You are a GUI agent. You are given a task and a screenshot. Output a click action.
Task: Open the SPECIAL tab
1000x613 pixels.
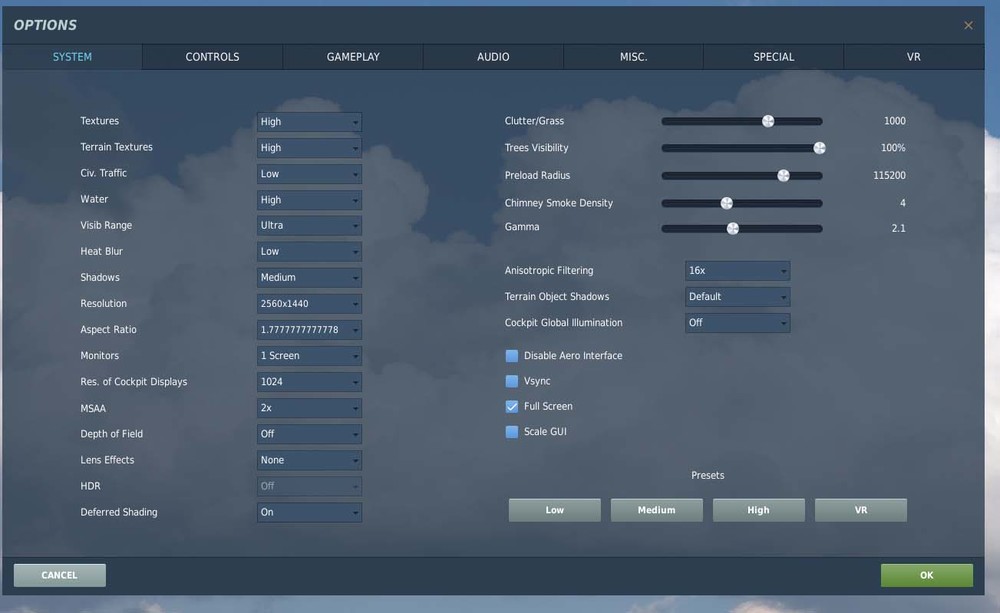pyautogui.click(x=774, y=57)
